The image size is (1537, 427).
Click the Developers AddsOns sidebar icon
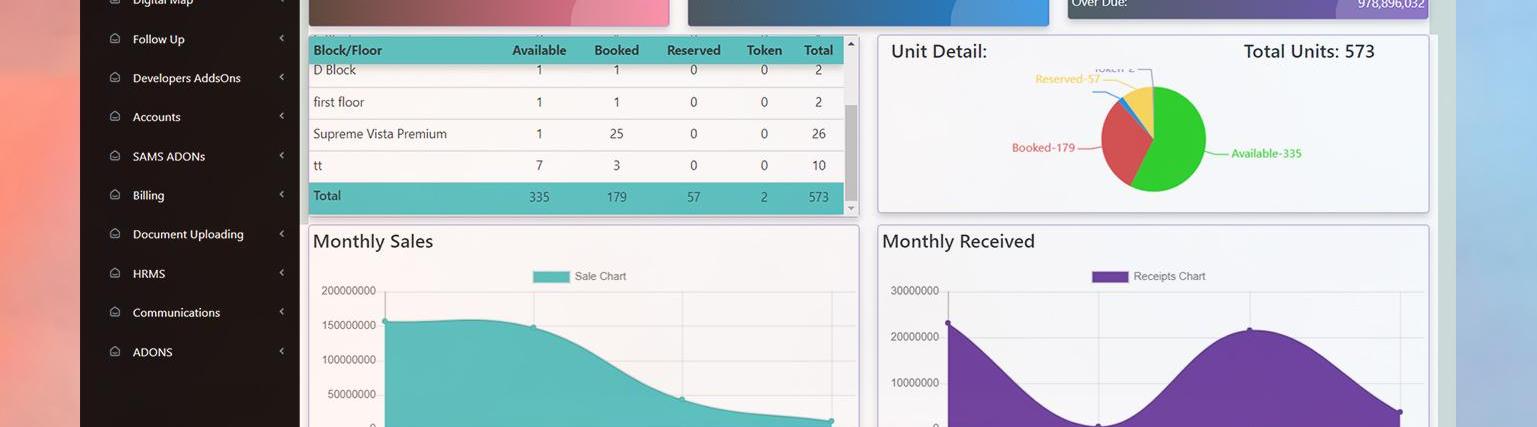coord(115,78)
